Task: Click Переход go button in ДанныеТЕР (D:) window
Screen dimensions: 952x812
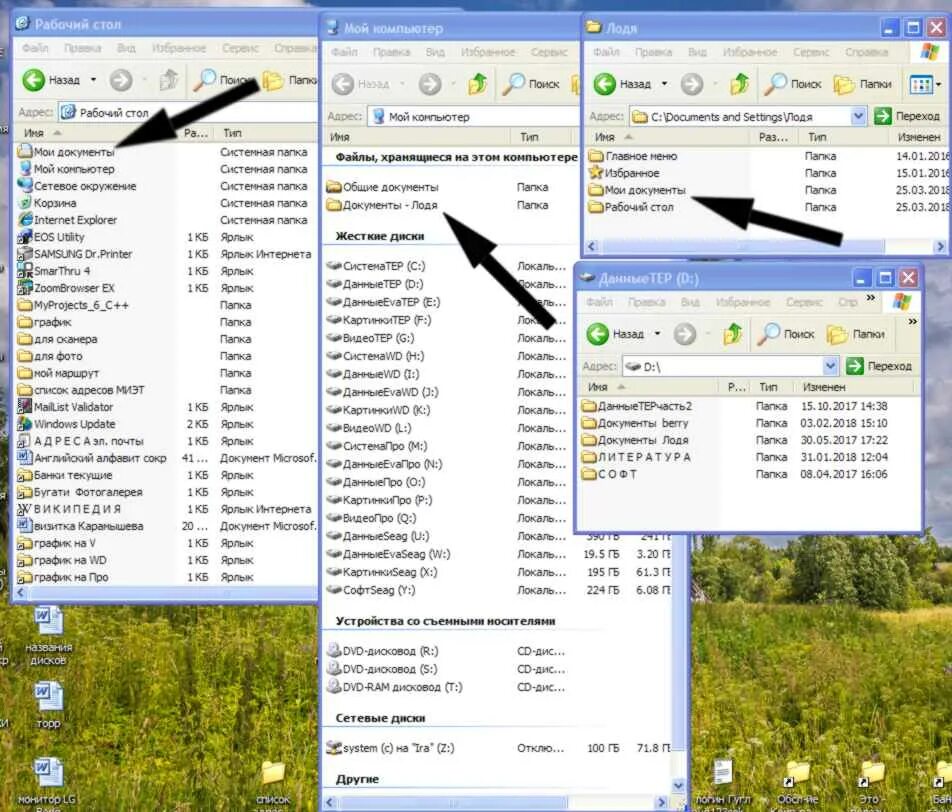Action: click(879, 366)
